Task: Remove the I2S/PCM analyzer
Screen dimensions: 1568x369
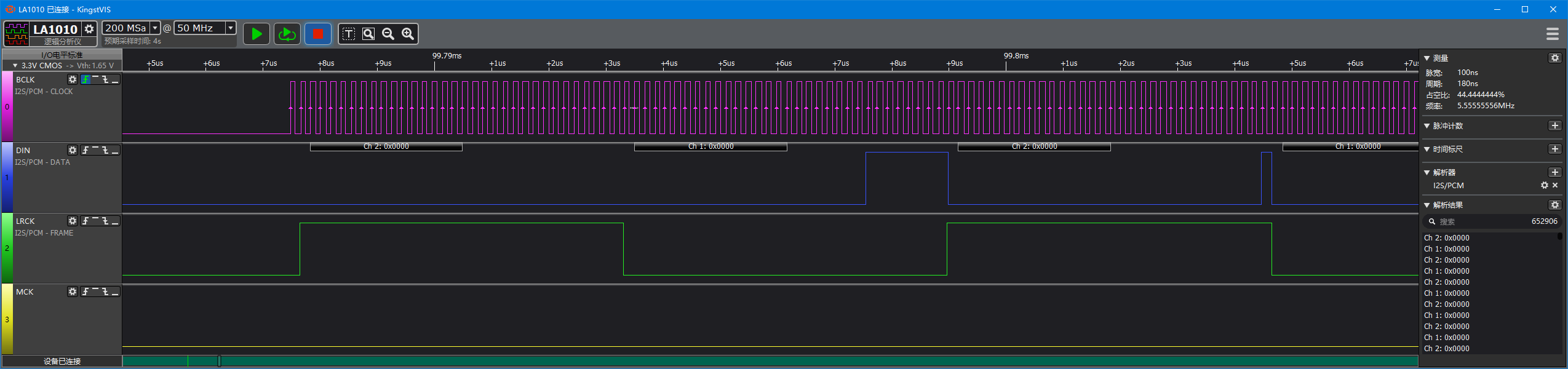Action: [x=1555, y=185]
